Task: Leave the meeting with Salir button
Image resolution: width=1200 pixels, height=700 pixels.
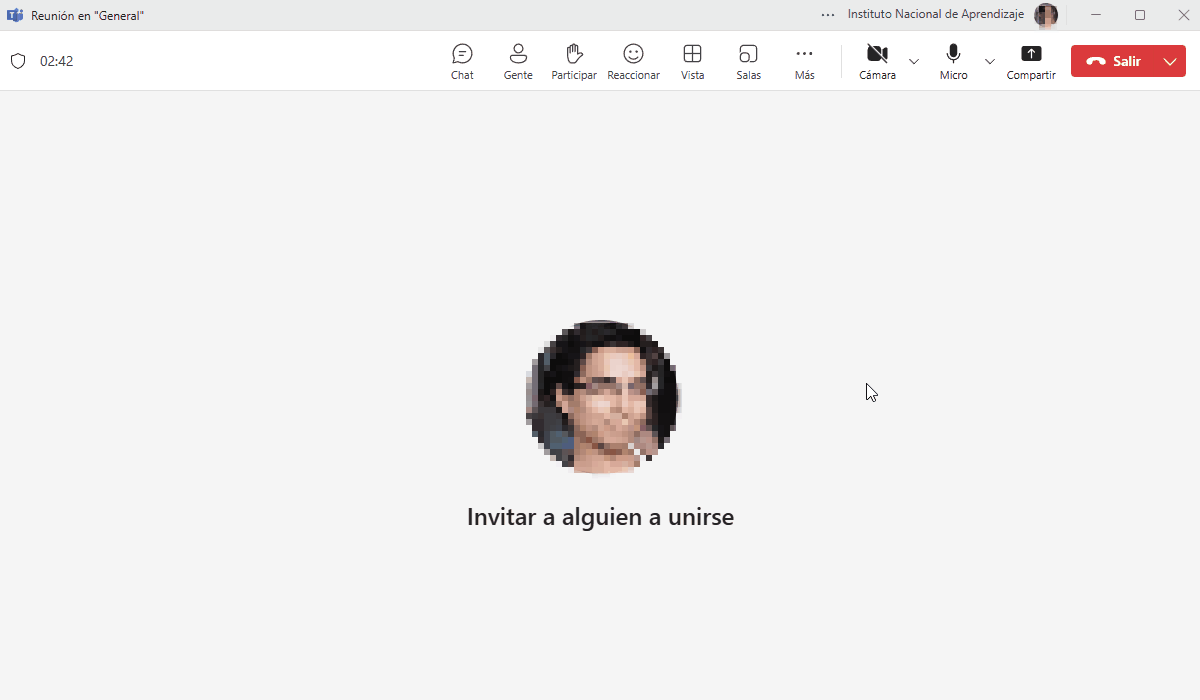Action: [1115, 61]
